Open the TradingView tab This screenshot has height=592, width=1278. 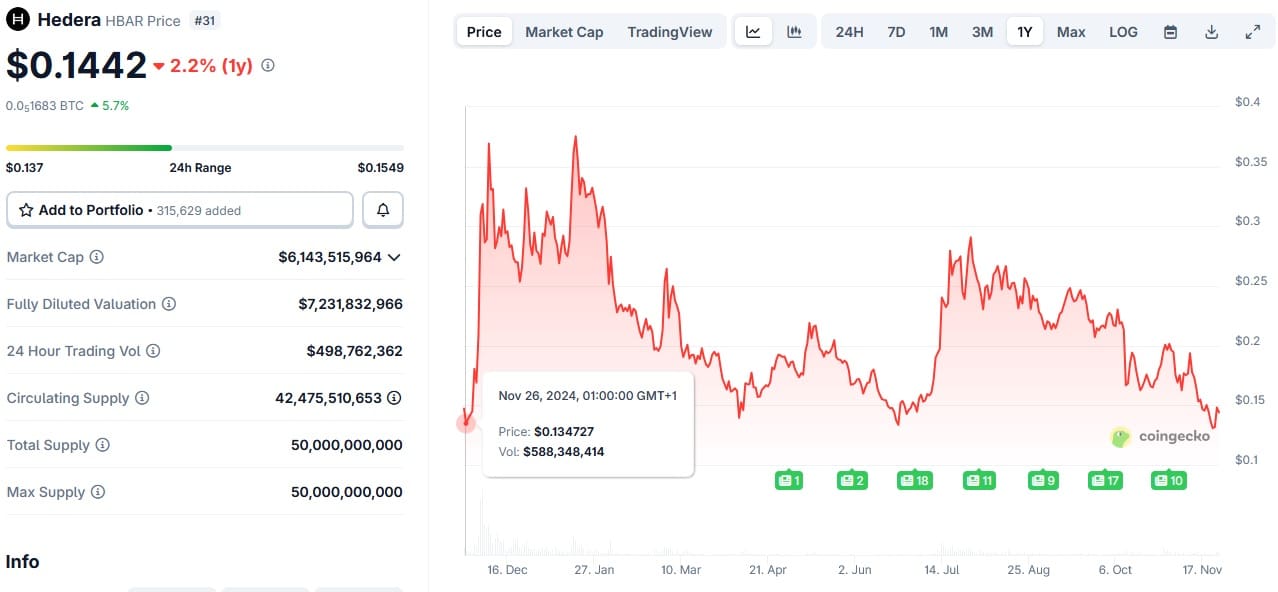click(669, 32)
